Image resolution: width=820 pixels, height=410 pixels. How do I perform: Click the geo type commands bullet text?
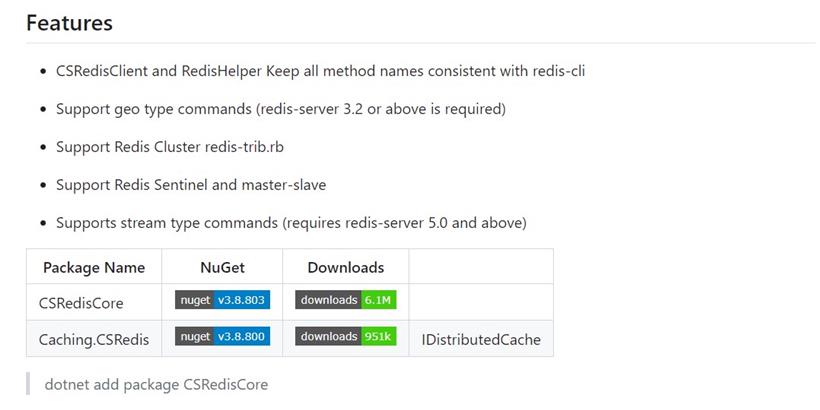[x=281, y=109]
